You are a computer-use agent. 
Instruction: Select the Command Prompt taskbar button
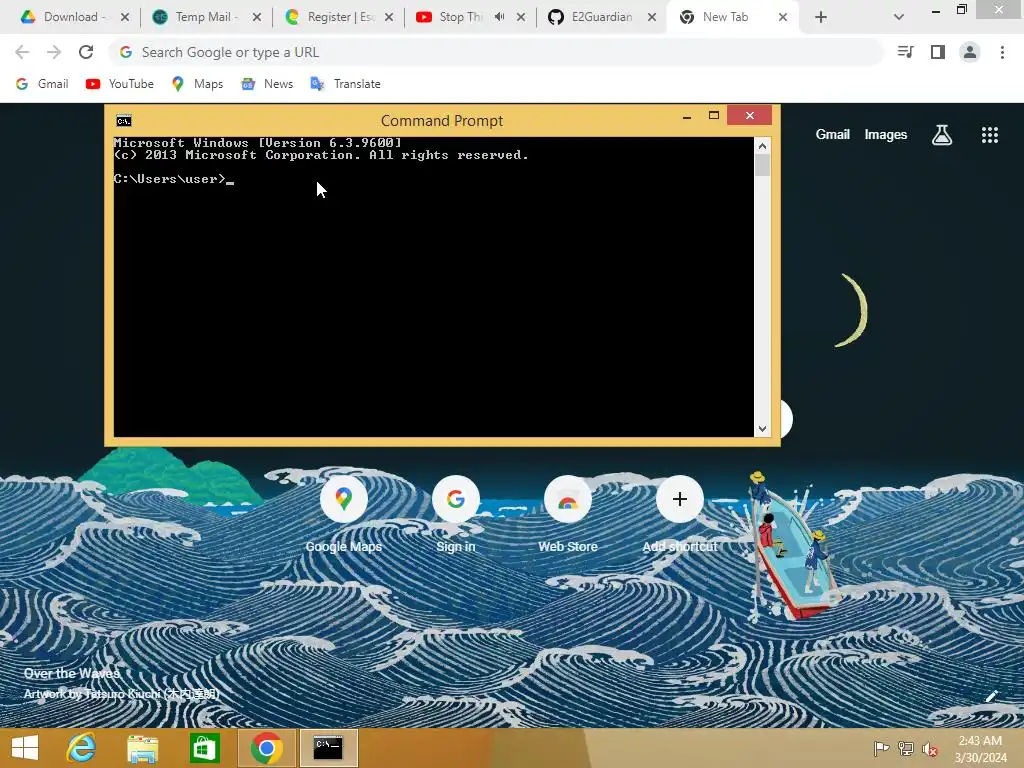click(328, 748)
